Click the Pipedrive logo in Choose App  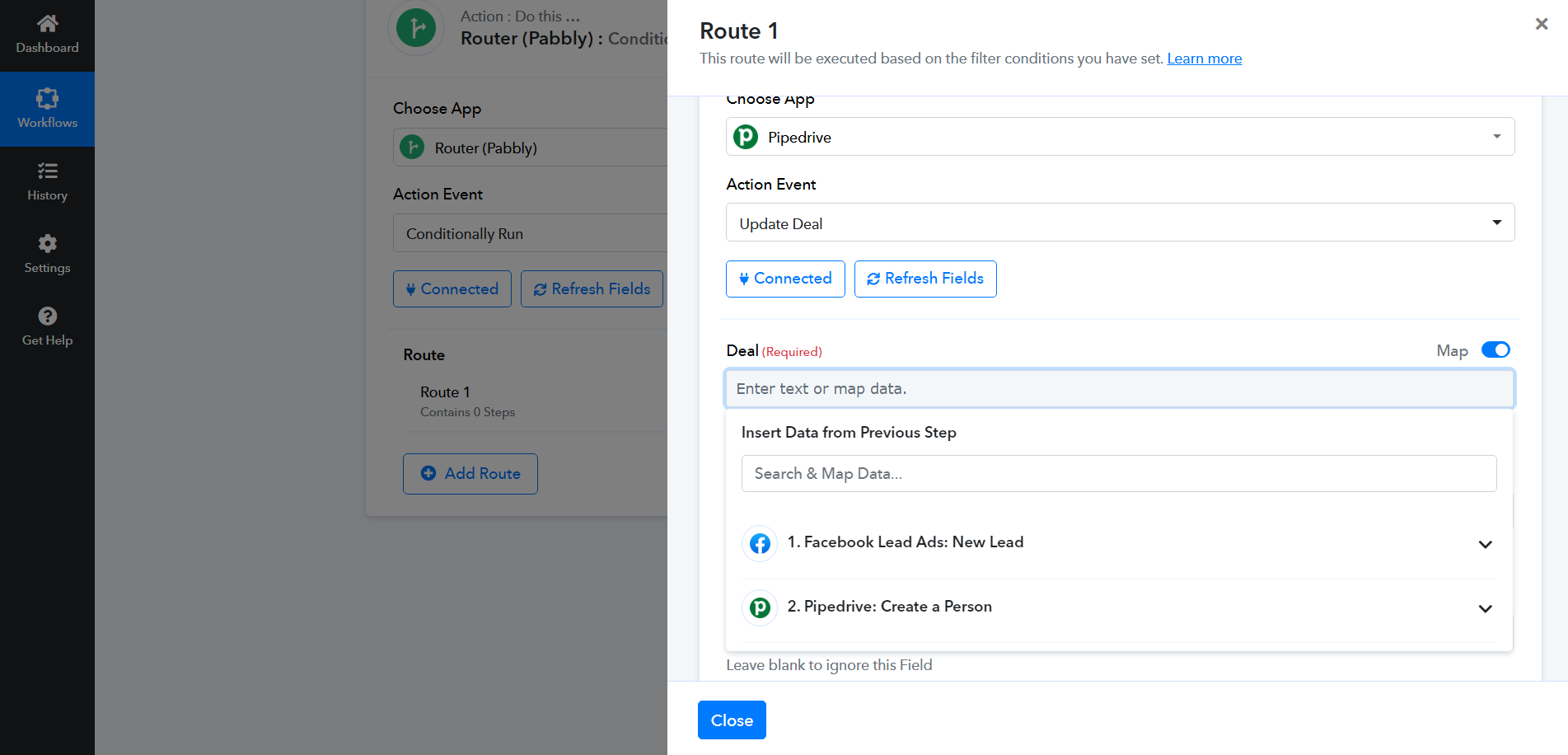[x=746, y=137]
